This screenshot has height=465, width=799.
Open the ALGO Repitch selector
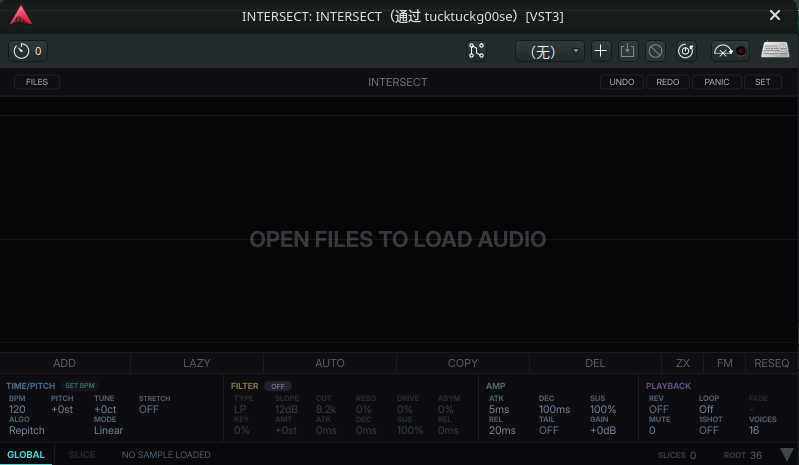pos(26,430)
